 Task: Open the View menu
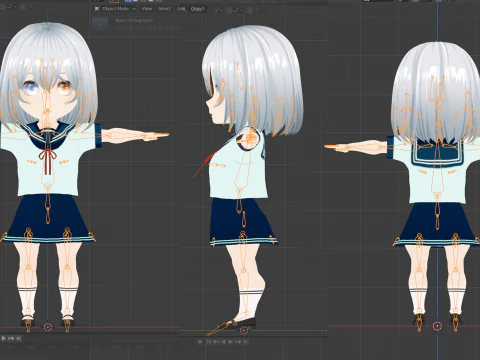click(x=147, y=9)
